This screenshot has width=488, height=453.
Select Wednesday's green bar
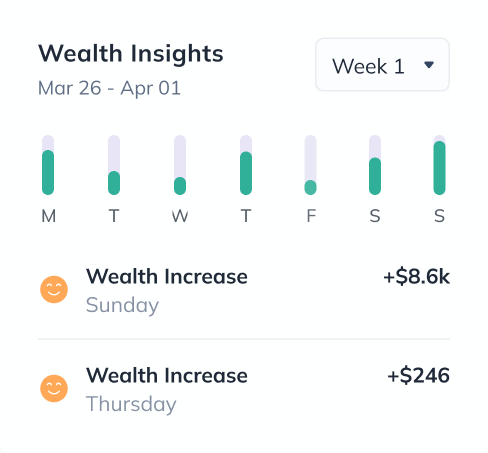(180, 186)
